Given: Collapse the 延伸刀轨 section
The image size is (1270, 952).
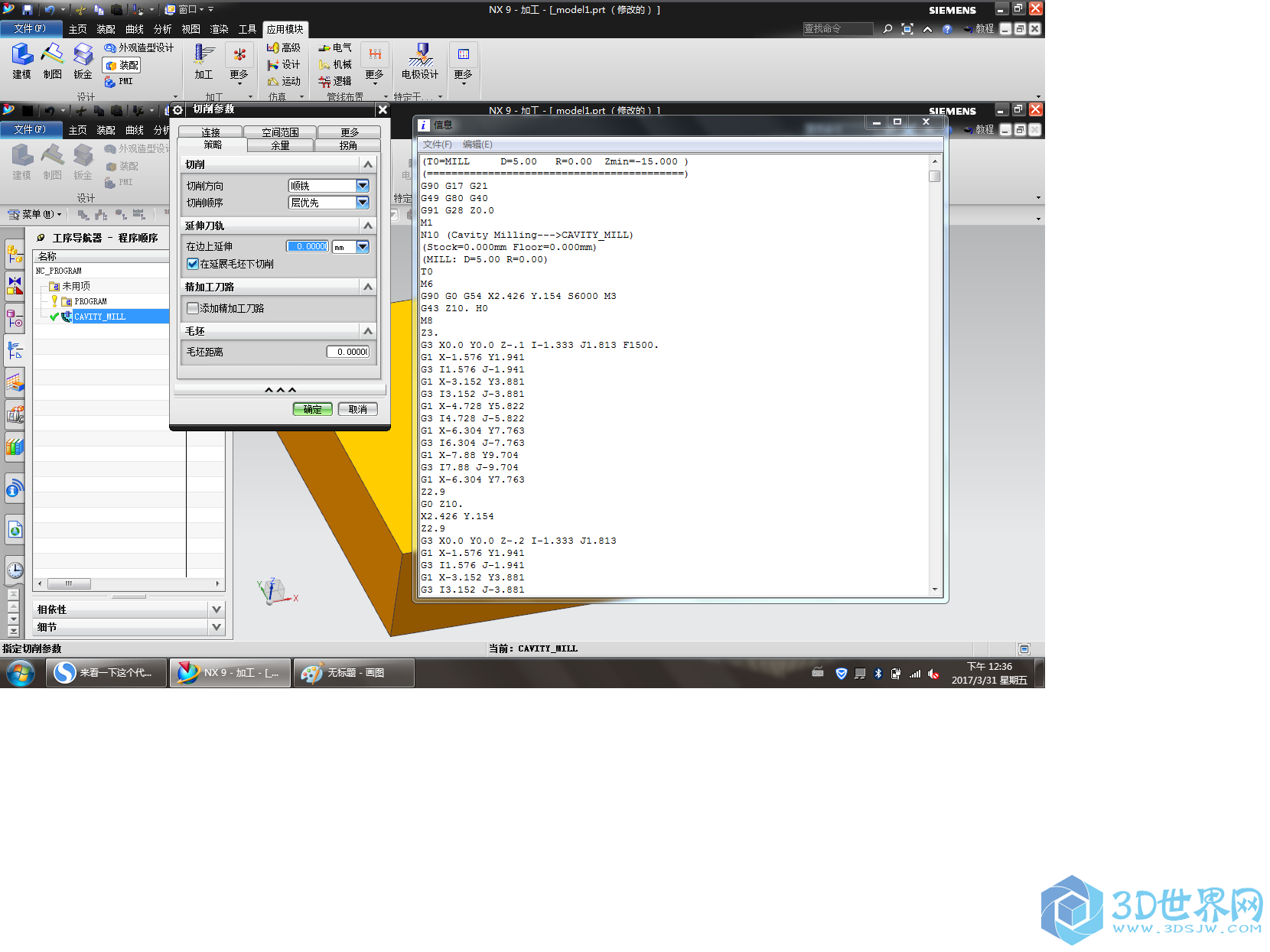Looking at the screenshot, I should tap(368, 226).
